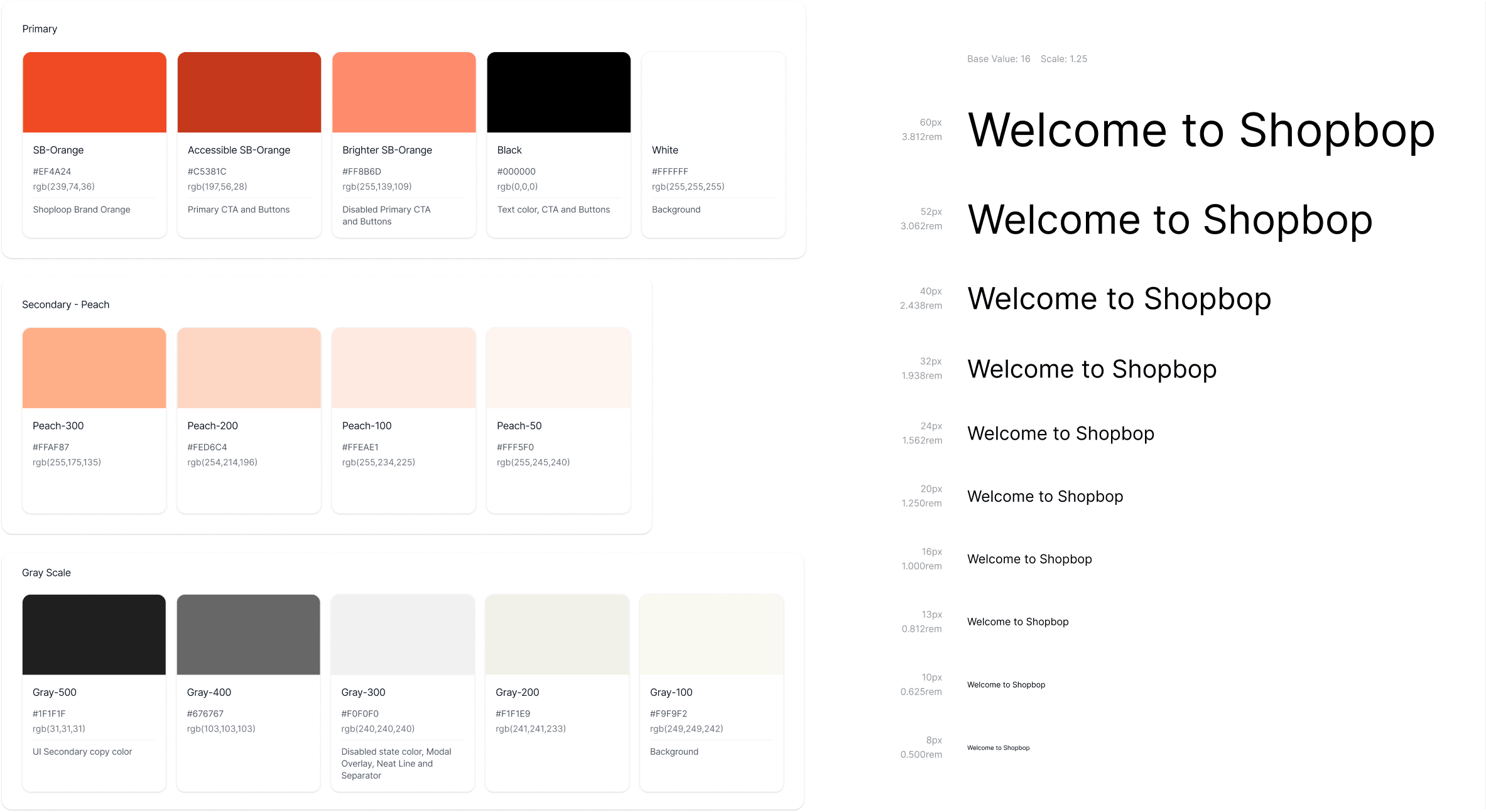Click the #EF4A24 hex code text
The height and width of the screenshot is (812, 1486).
(x=52, y=171)
